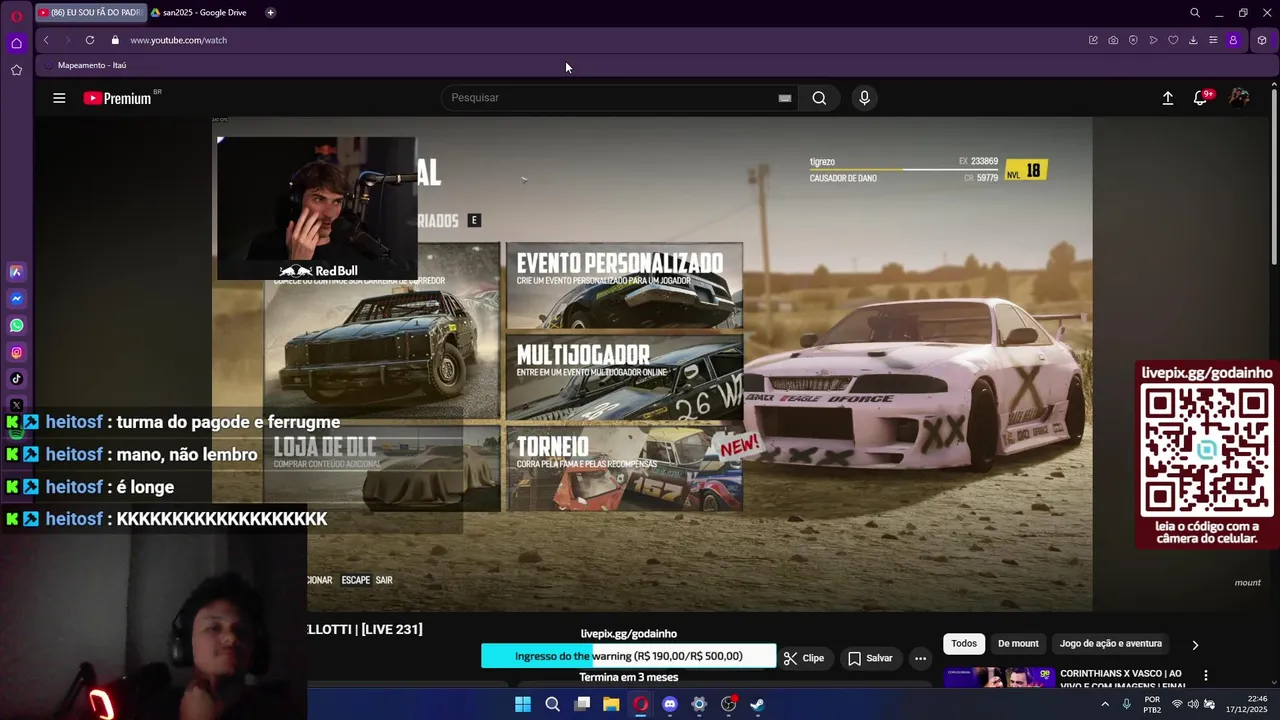Open YouTube notifications bell
The height and width of the screenshot is (720, 1280).
[x=1200, y=98]
